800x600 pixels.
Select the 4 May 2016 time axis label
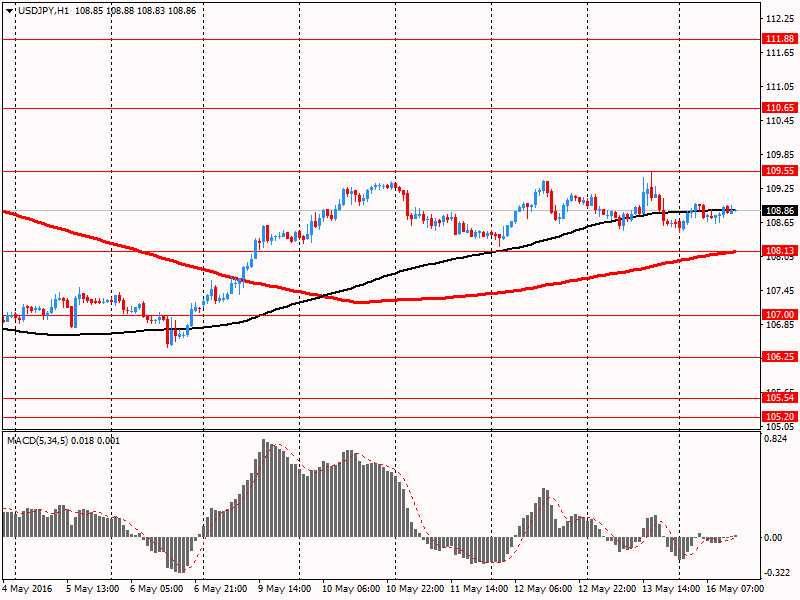(28, 589)
